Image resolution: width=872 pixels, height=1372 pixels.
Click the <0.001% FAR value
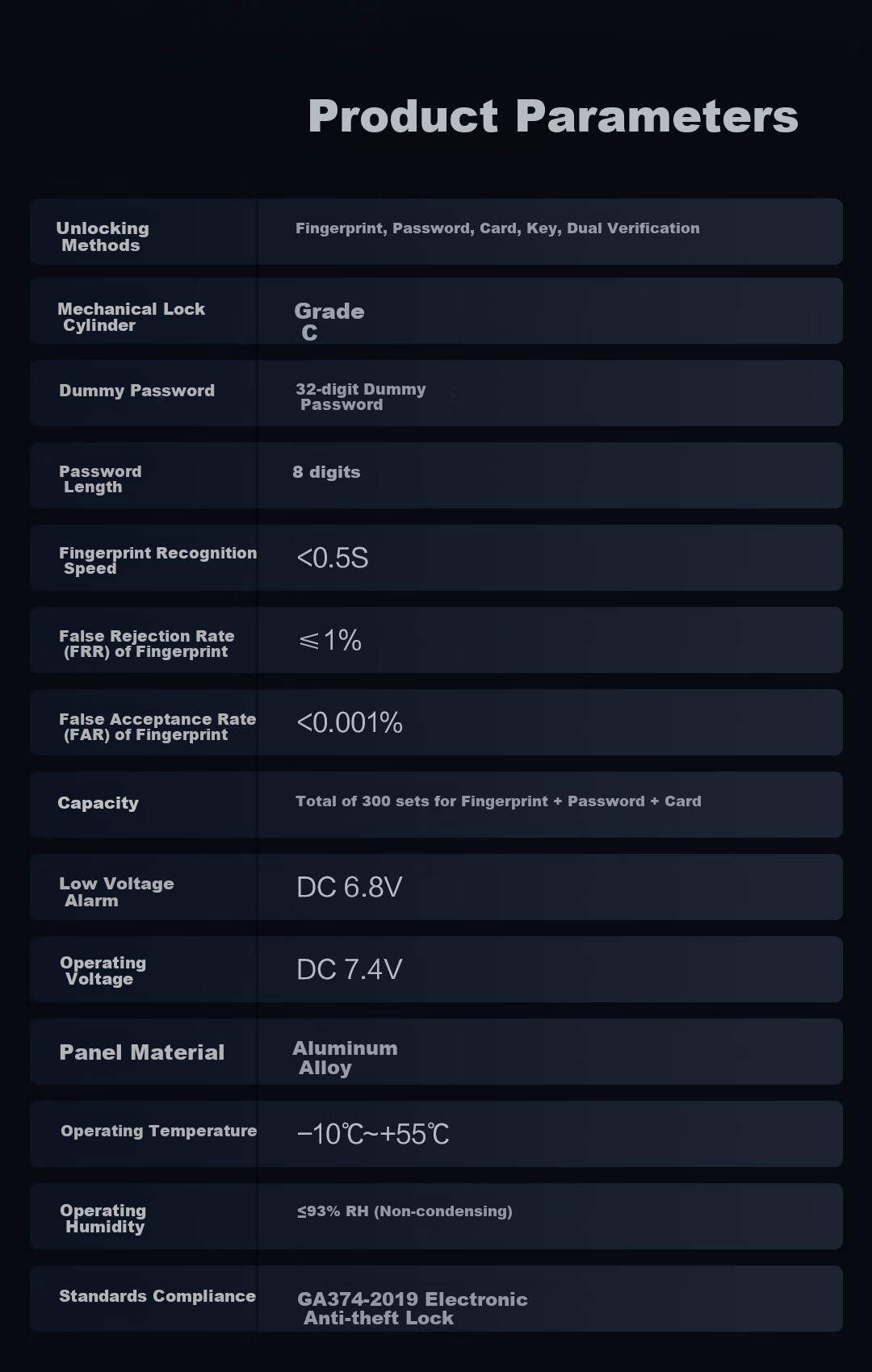click(350, 722)
